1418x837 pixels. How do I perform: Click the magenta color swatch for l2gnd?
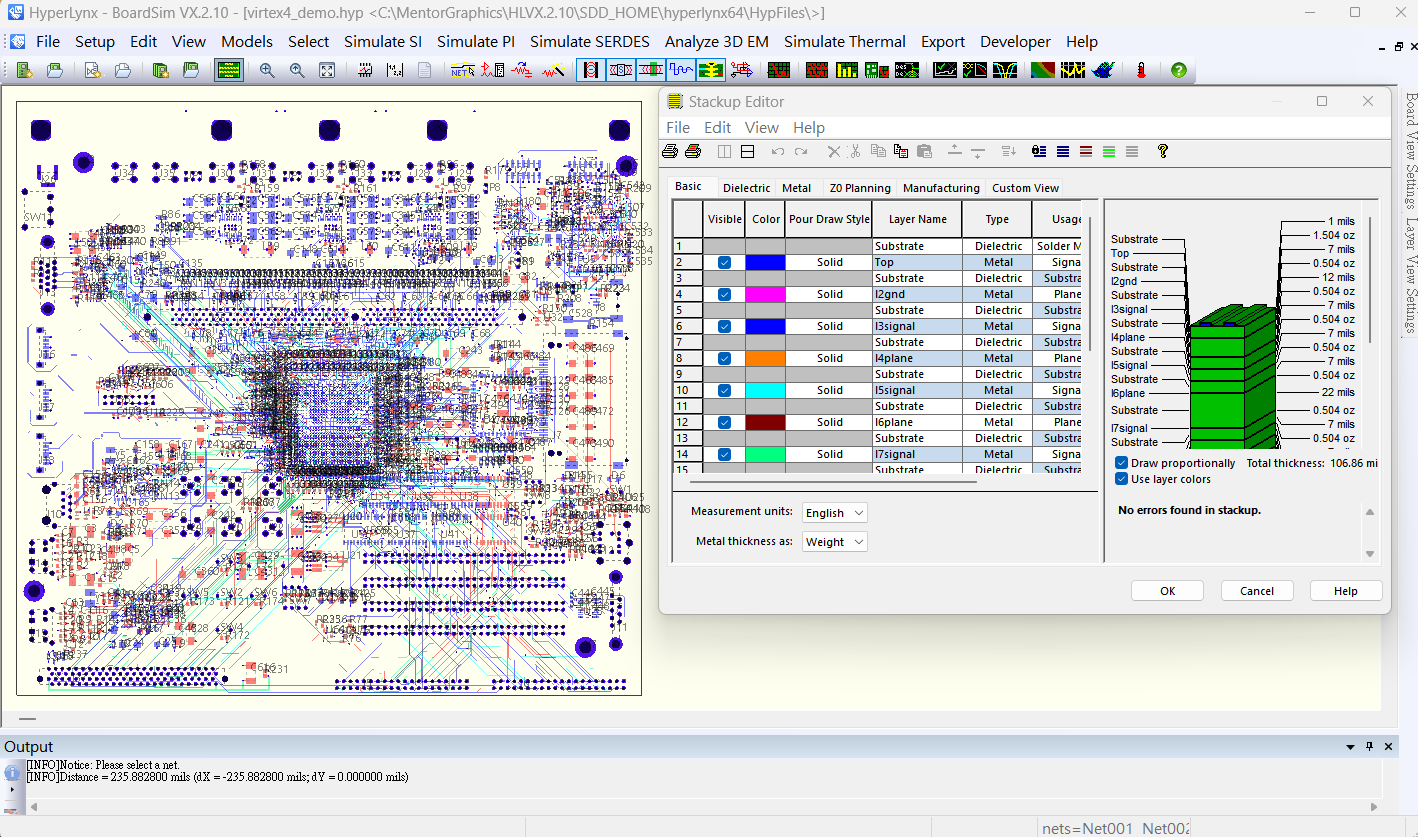pyautogui.click(x=765, y=294)
